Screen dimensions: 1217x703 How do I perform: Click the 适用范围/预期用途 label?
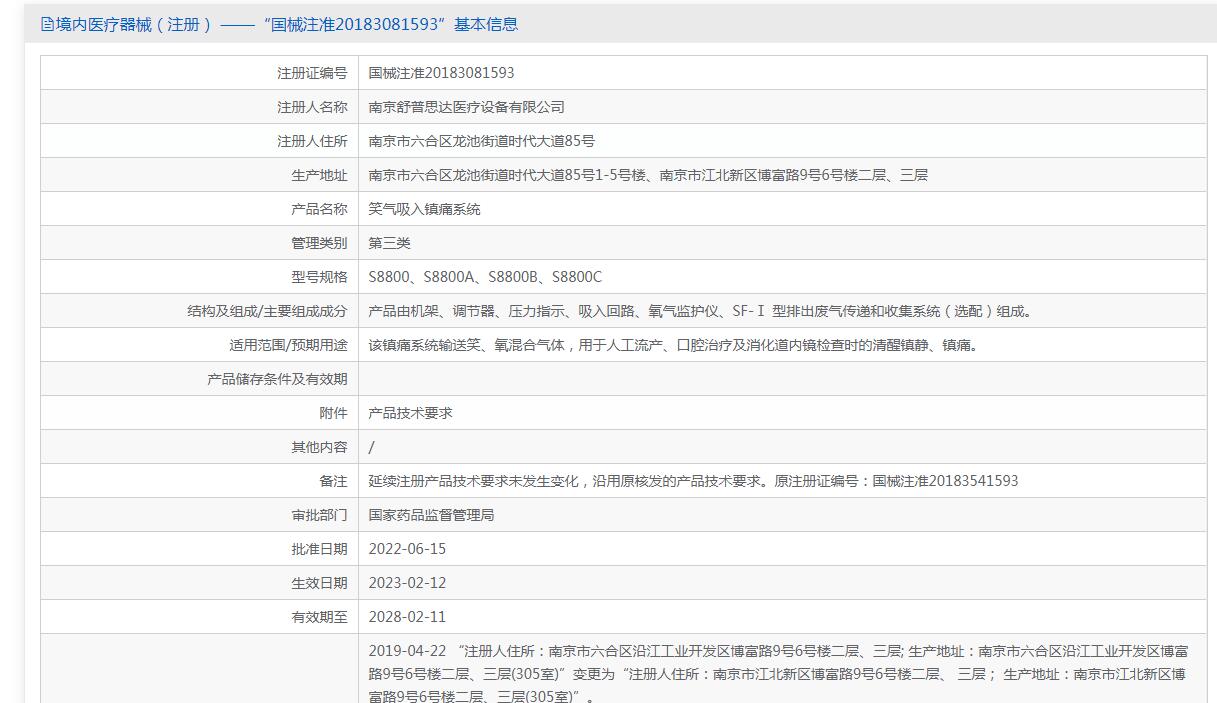point(288,345)
